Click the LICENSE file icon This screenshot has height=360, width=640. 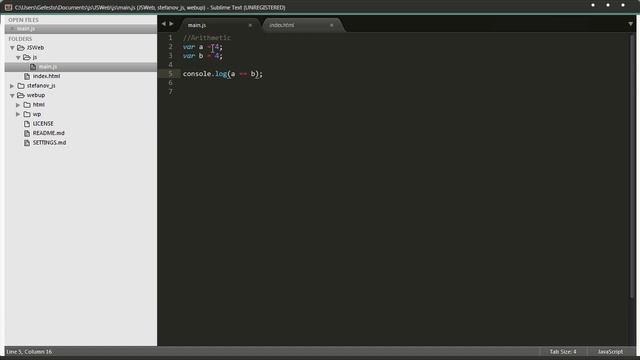tap(27, 124)
